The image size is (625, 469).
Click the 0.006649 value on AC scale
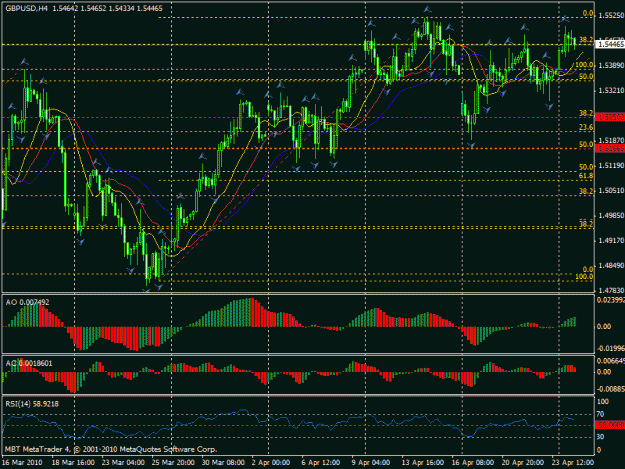click(611, 361)
